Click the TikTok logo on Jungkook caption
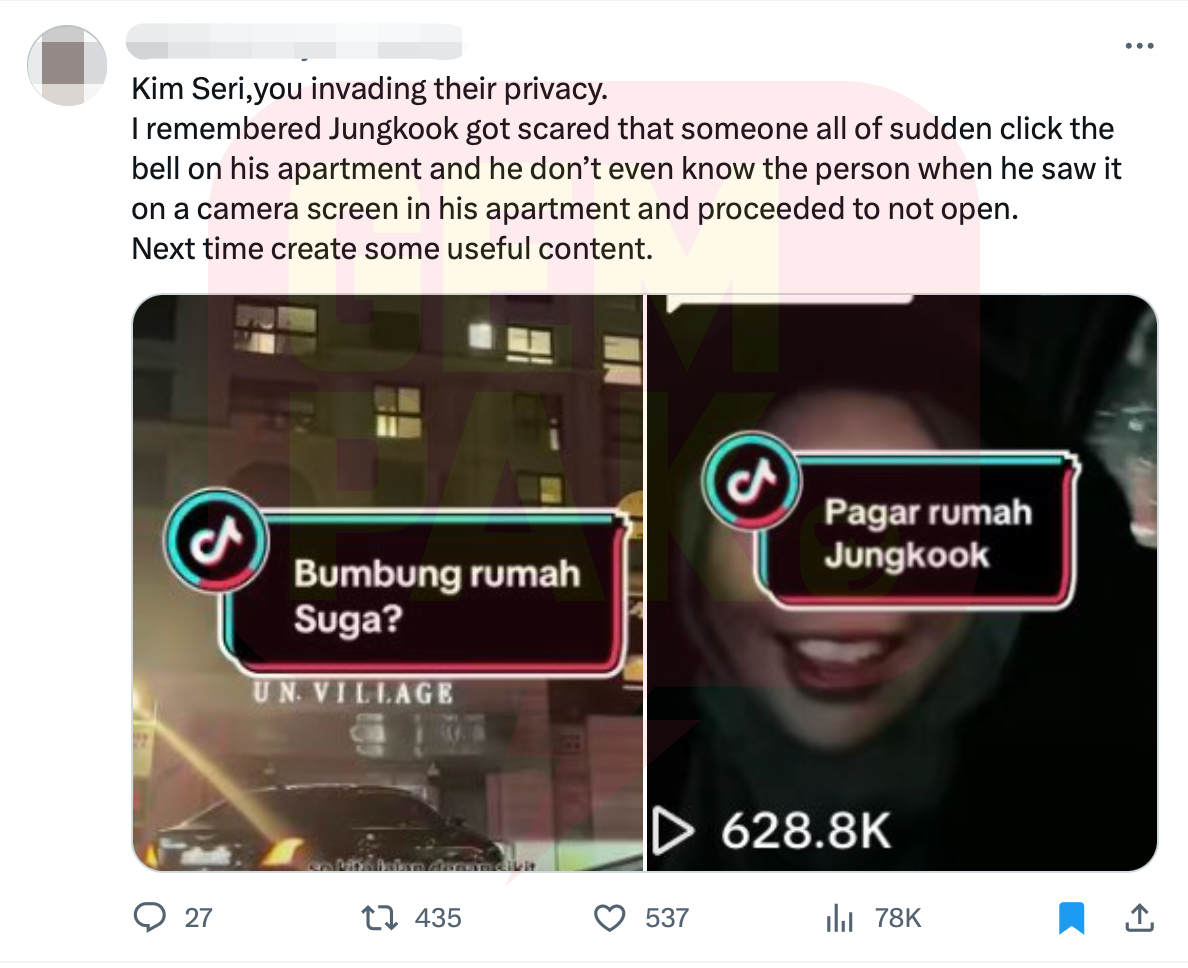Viewport: 1188px width, 968px height. 752,482
